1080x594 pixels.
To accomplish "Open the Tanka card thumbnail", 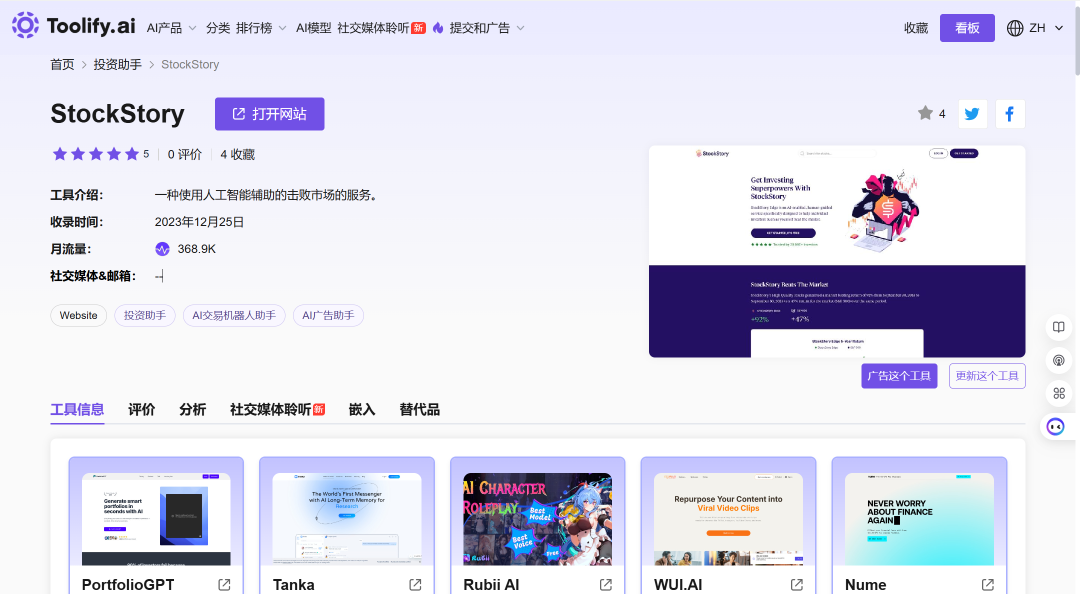I will pyautogui.click(x=347, y=519).
